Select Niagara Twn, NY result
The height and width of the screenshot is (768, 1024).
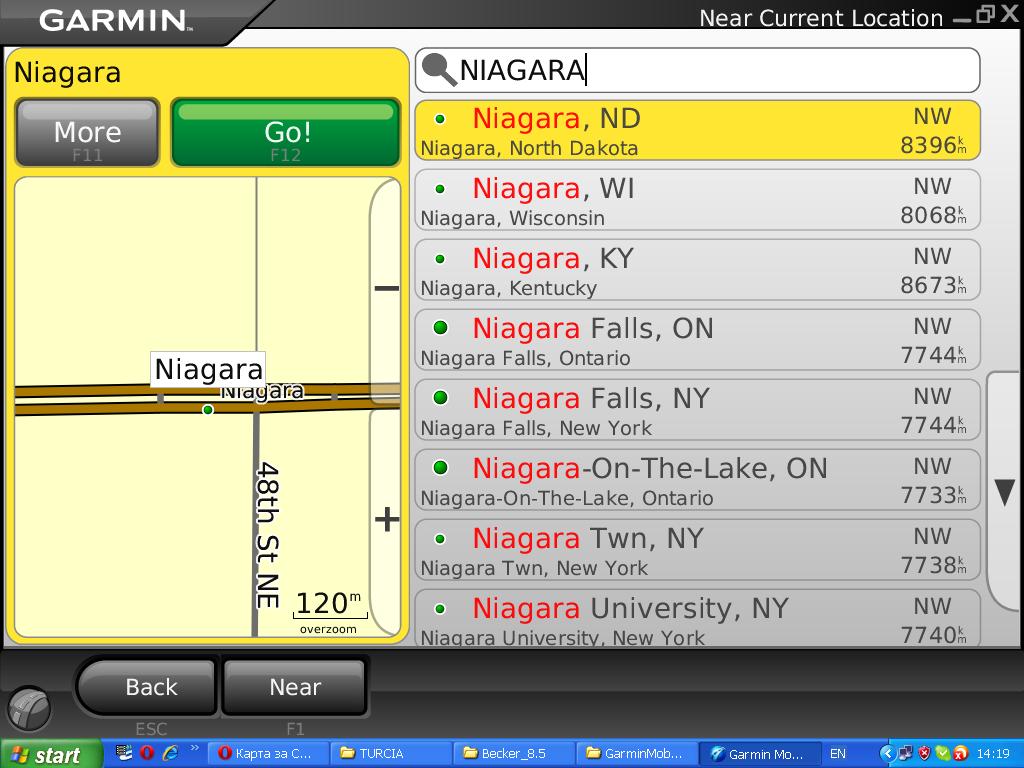tap(697, 550)
